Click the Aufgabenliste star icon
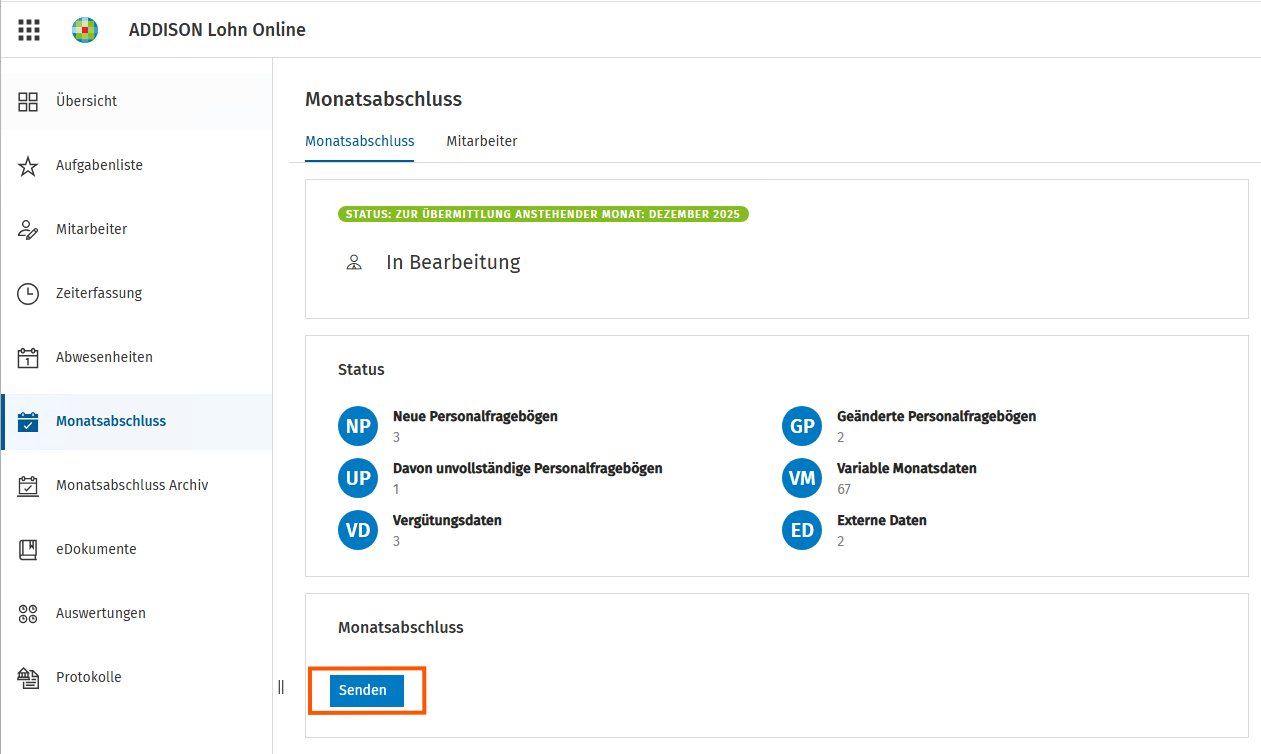Screen dimensions: 1261x754 tap(28, 165)
